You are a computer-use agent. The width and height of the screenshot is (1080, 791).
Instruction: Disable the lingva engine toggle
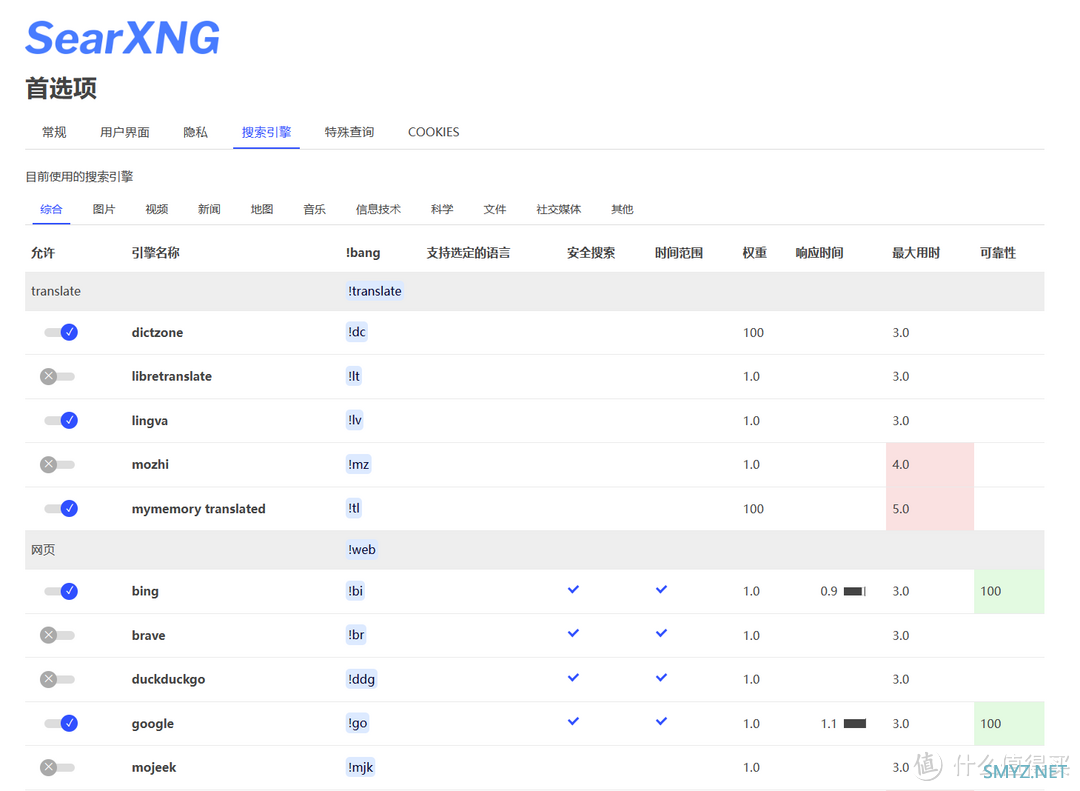(61, 420)
